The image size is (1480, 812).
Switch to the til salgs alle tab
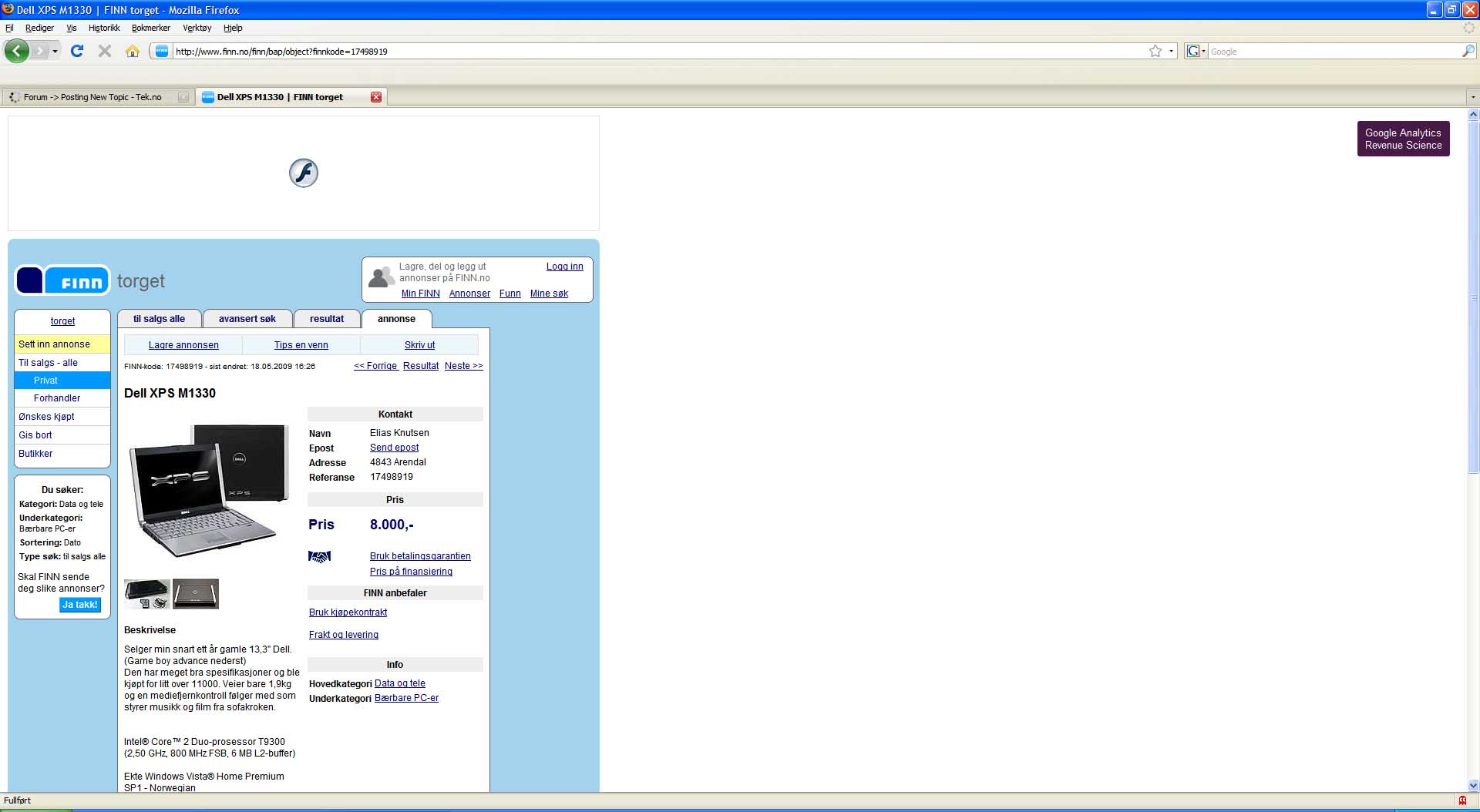(159, 319)
